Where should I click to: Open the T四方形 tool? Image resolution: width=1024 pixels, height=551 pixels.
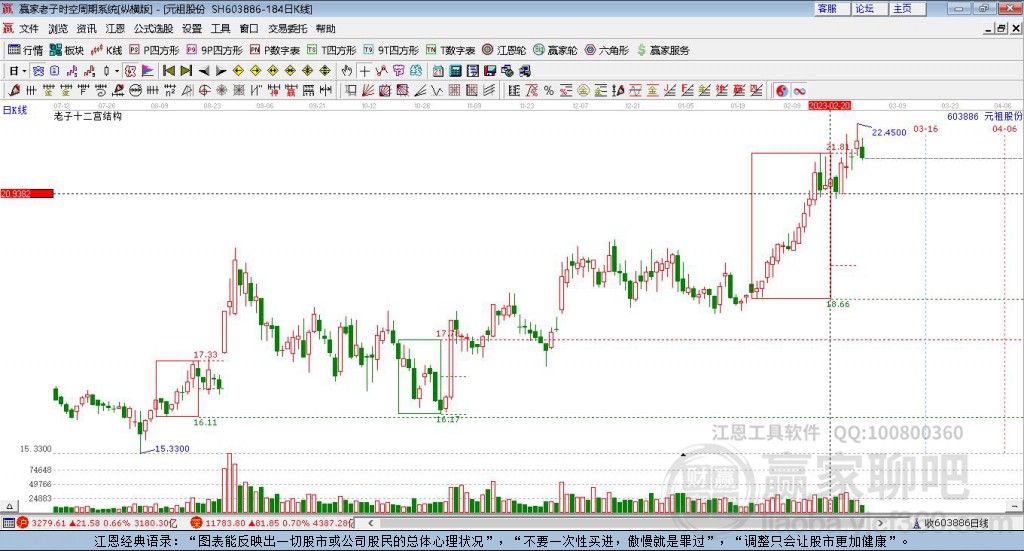332,50
